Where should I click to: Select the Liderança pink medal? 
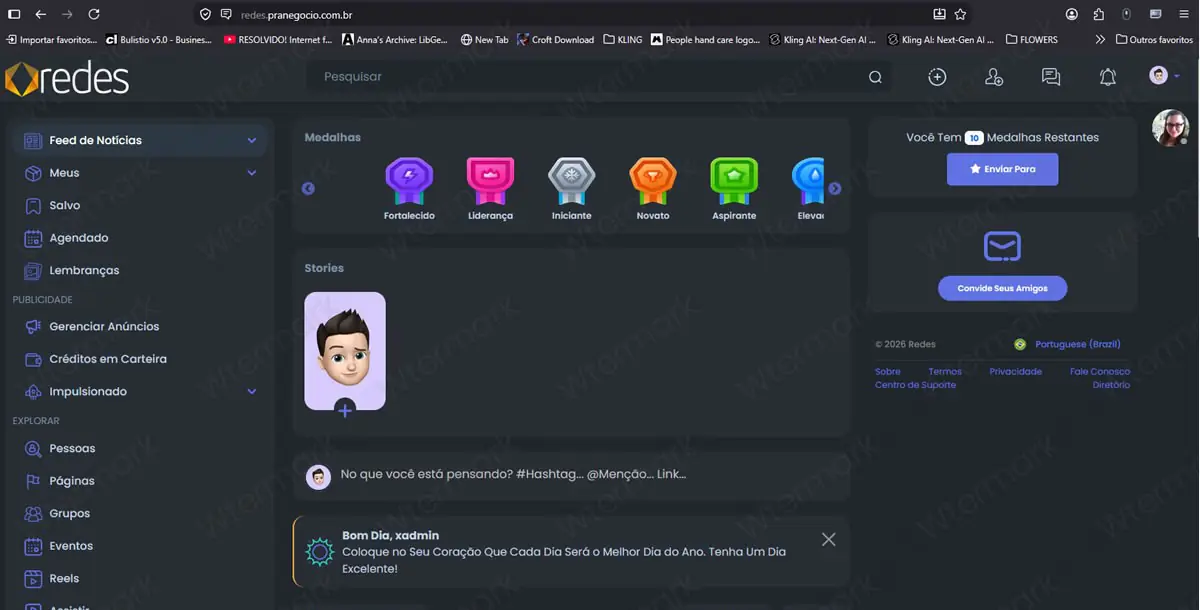(x=490, y=181)
